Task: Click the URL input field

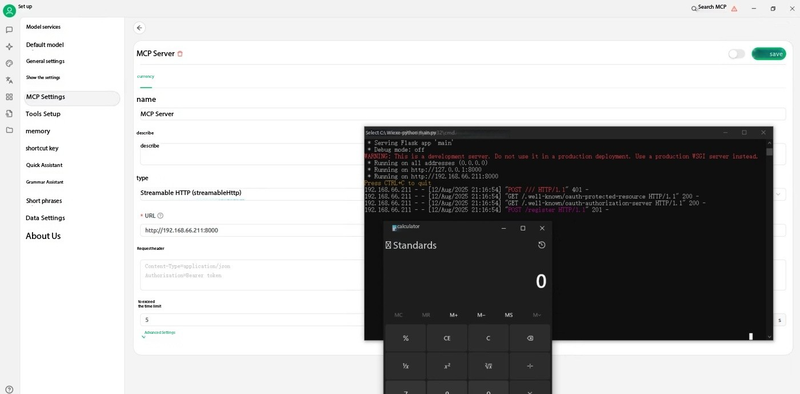Action: (x=253, y=230)
